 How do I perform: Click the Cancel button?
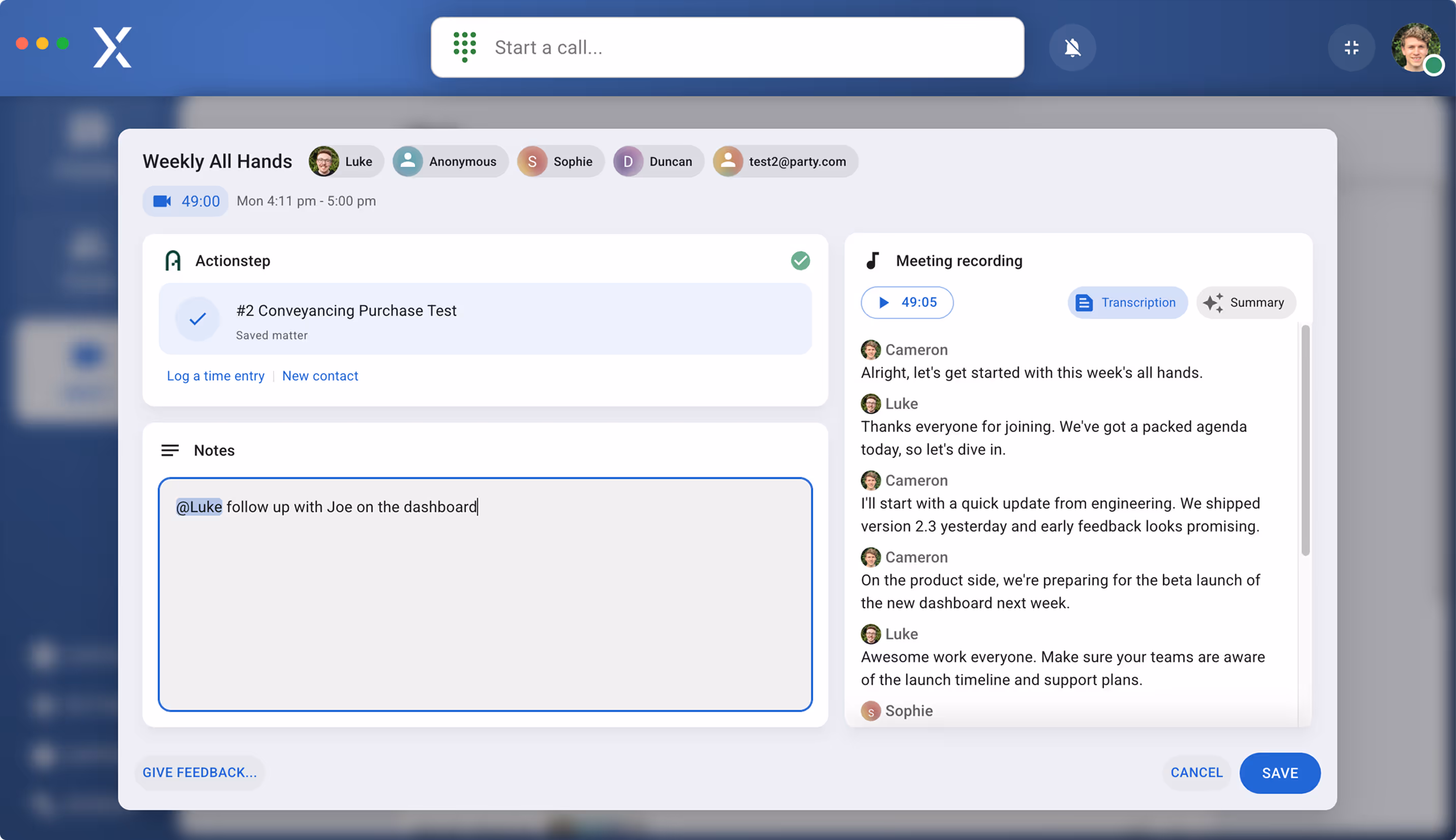(1197, 772)
